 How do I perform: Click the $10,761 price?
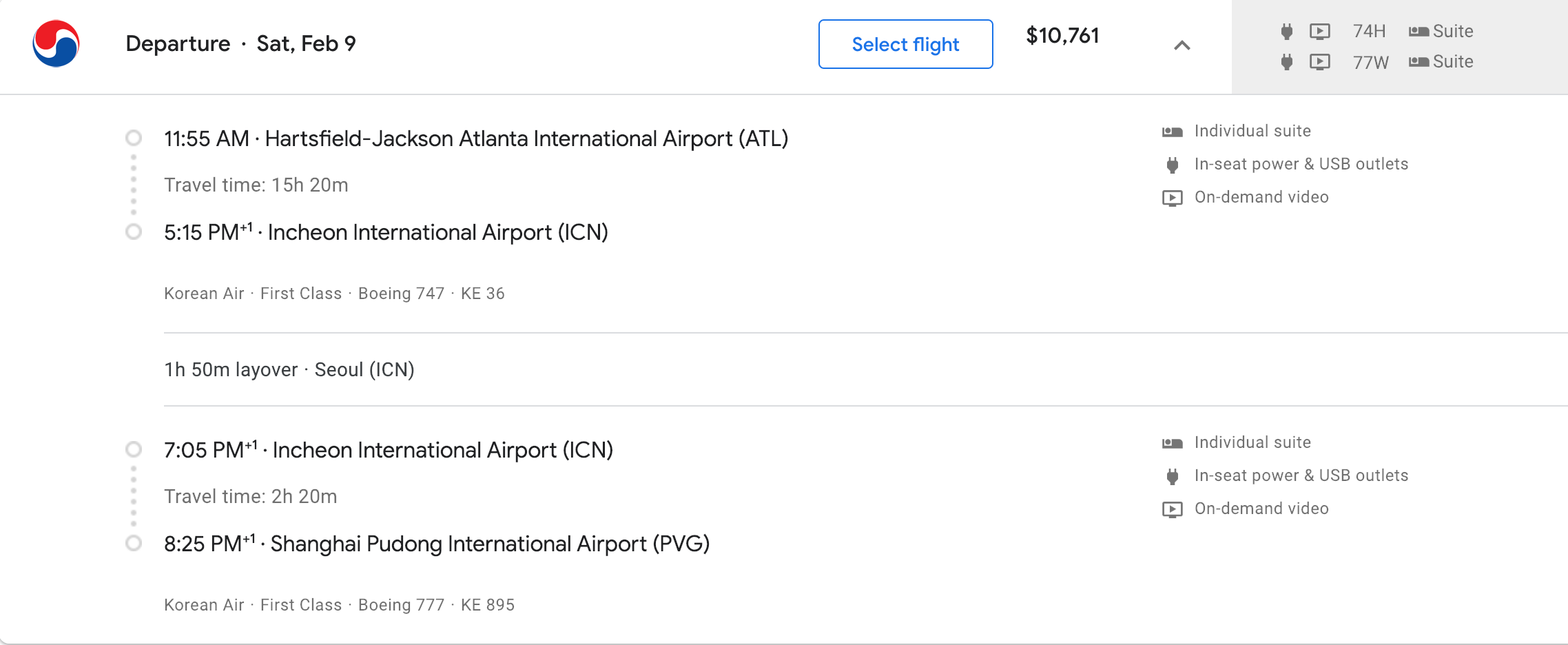(x=1062, y=36)
